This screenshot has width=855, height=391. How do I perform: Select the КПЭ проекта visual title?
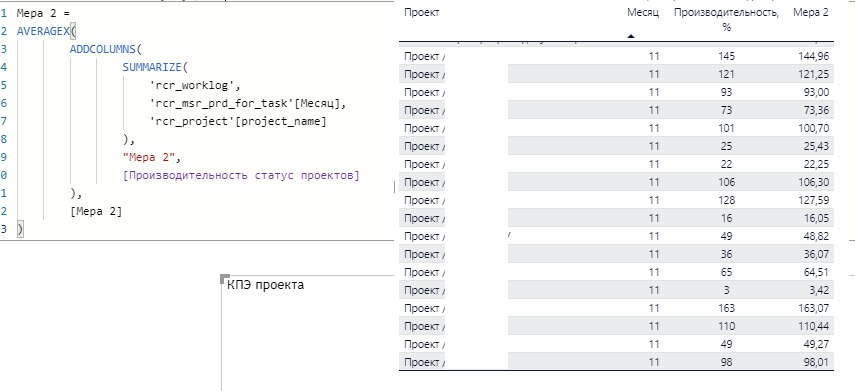click(x=266, y=285)
